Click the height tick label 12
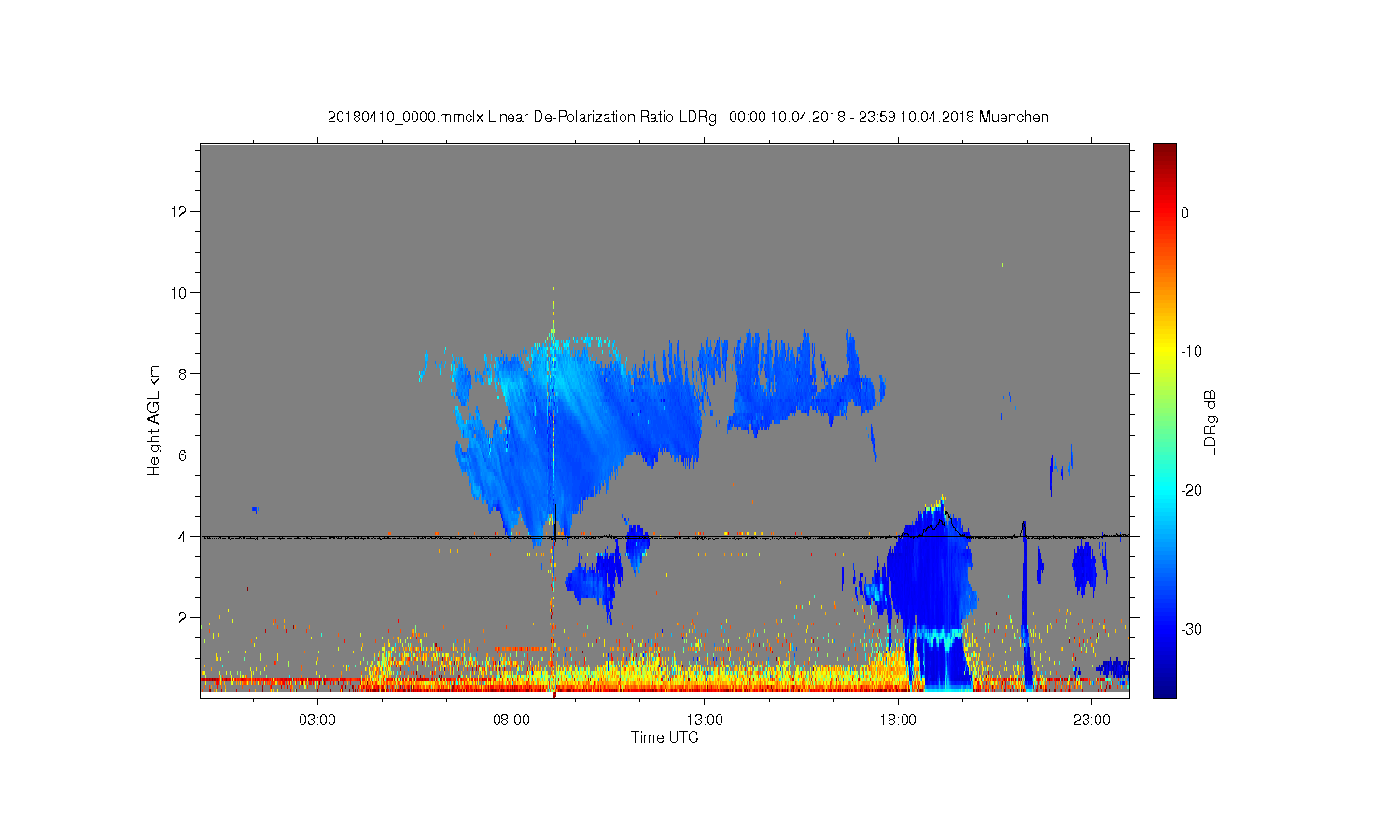This screenshot has height=840, width=1400. tap(177, 212)
